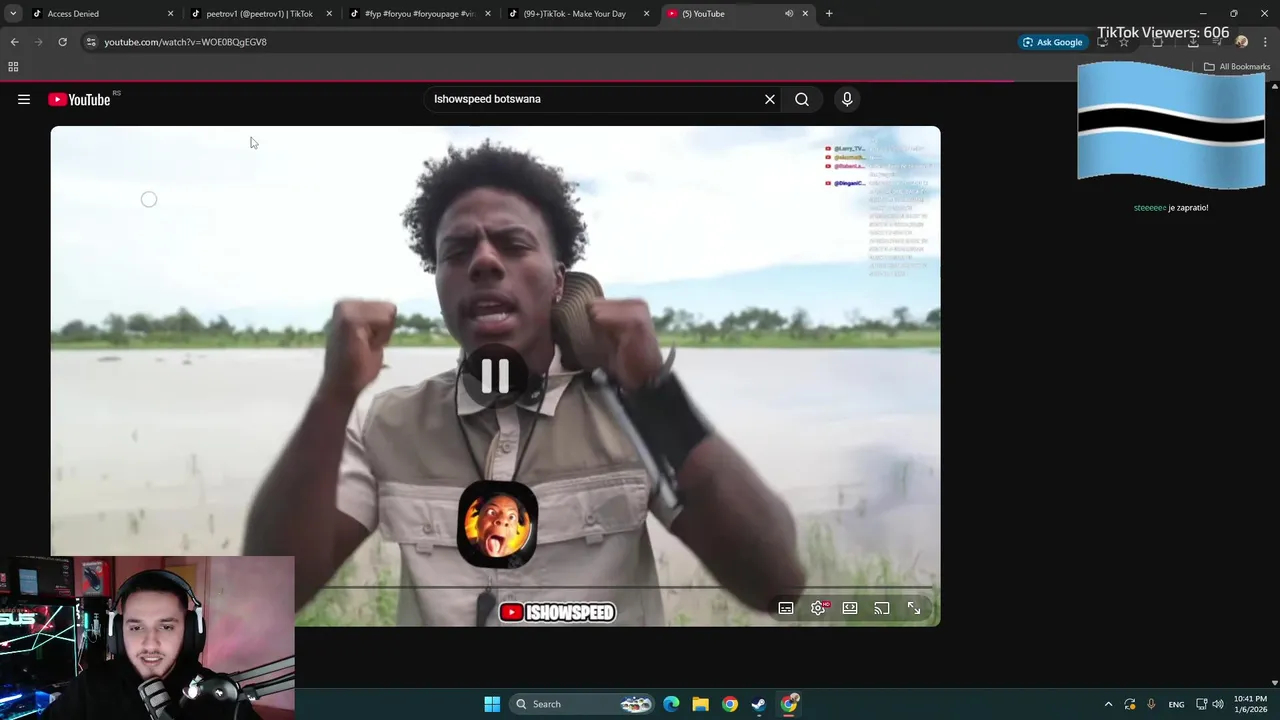This screenshot has height=720, width=1280.
Task: Close the Access Denied tab
Action: click(x=170, y=14)
